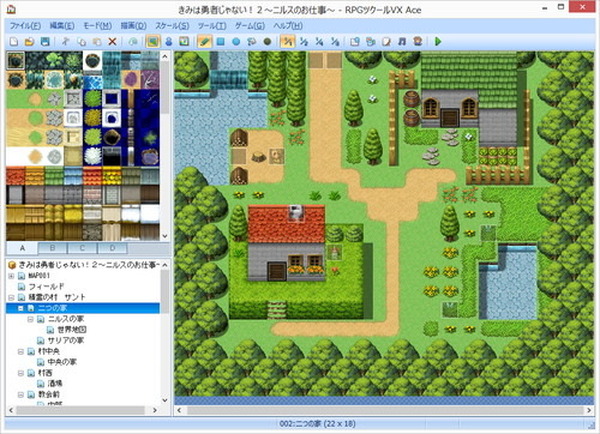The image size is (600, 434).
Task: Switch to tileset tab D
Action: [112, 248]
